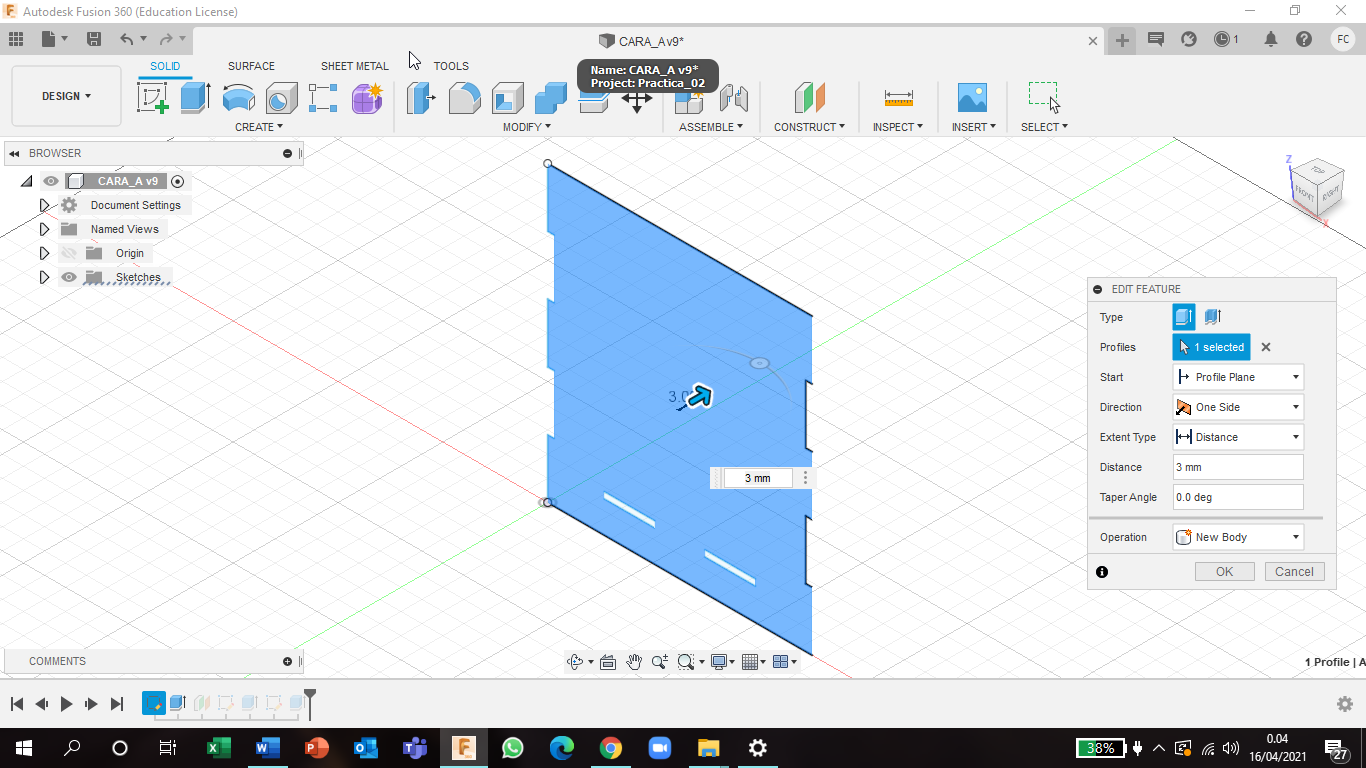The width and height of the screenshot is (1366, 768).
Task: Open the Extent Type dropdown
Action: [1238, 437]
